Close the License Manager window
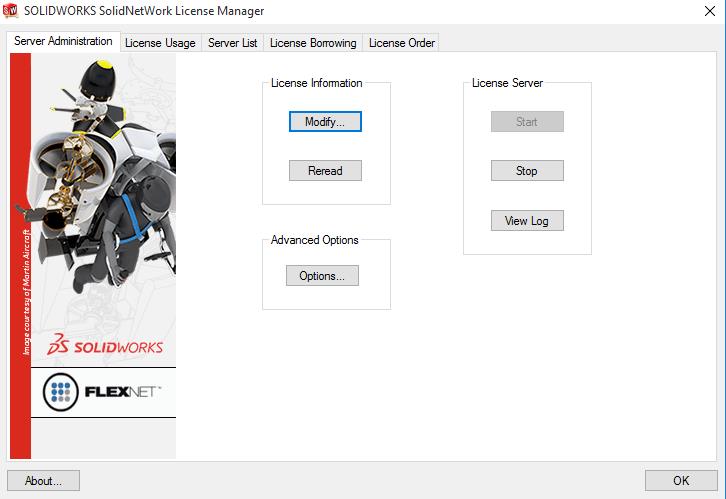 tap(702, 12)
